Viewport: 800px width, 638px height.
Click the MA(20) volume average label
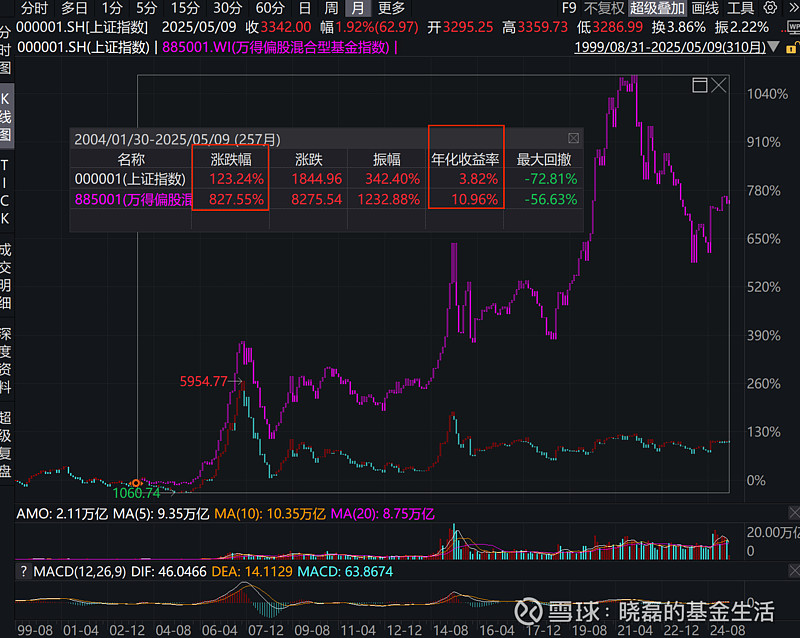pos(383,514)
